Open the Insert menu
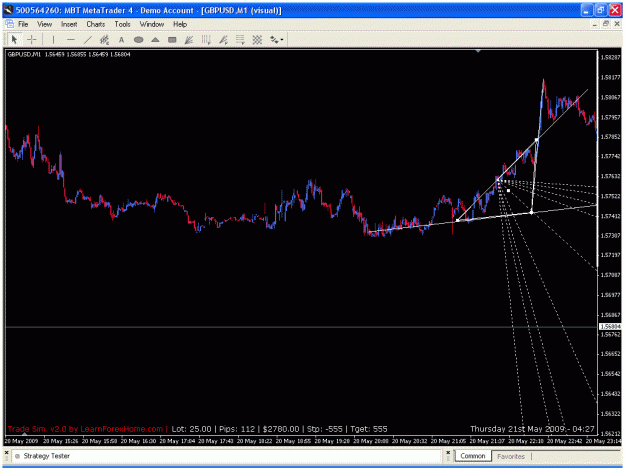This screenshot has height=468, width=625. pos(69,24)
